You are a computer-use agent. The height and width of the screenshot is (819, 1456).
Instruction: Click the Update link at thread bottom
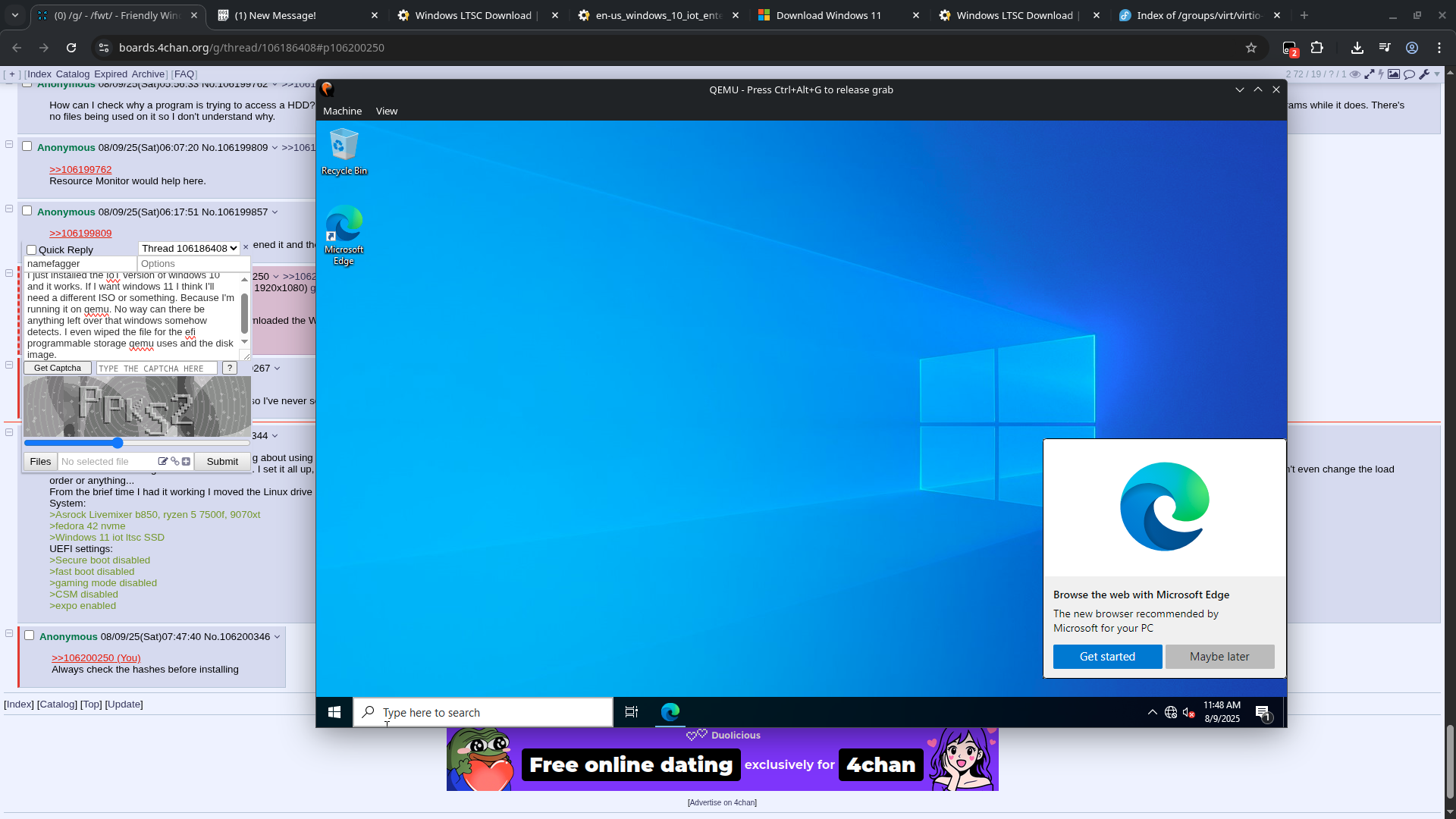pos(124,704)
